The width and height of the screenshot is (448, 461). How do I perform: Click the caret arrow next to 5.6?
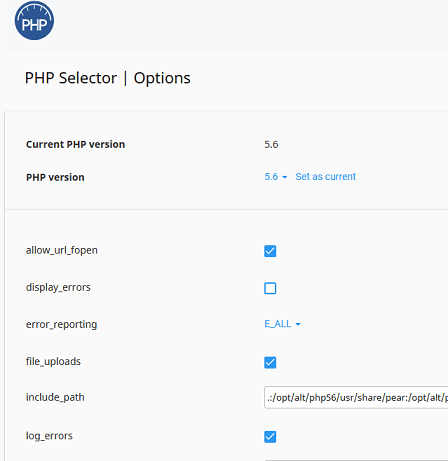coord(285,177)
